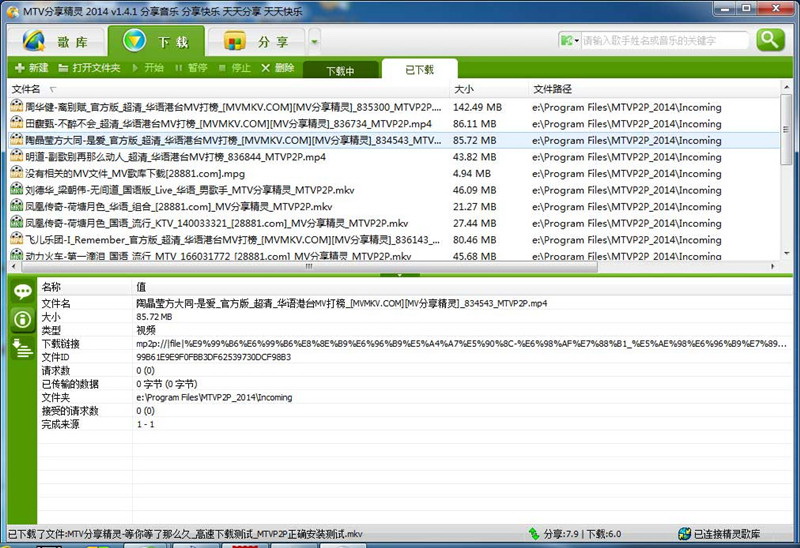The image size is (800, 548).
Task: Click the 文件夹 path value in details
Action: click(x=214, y=397)
